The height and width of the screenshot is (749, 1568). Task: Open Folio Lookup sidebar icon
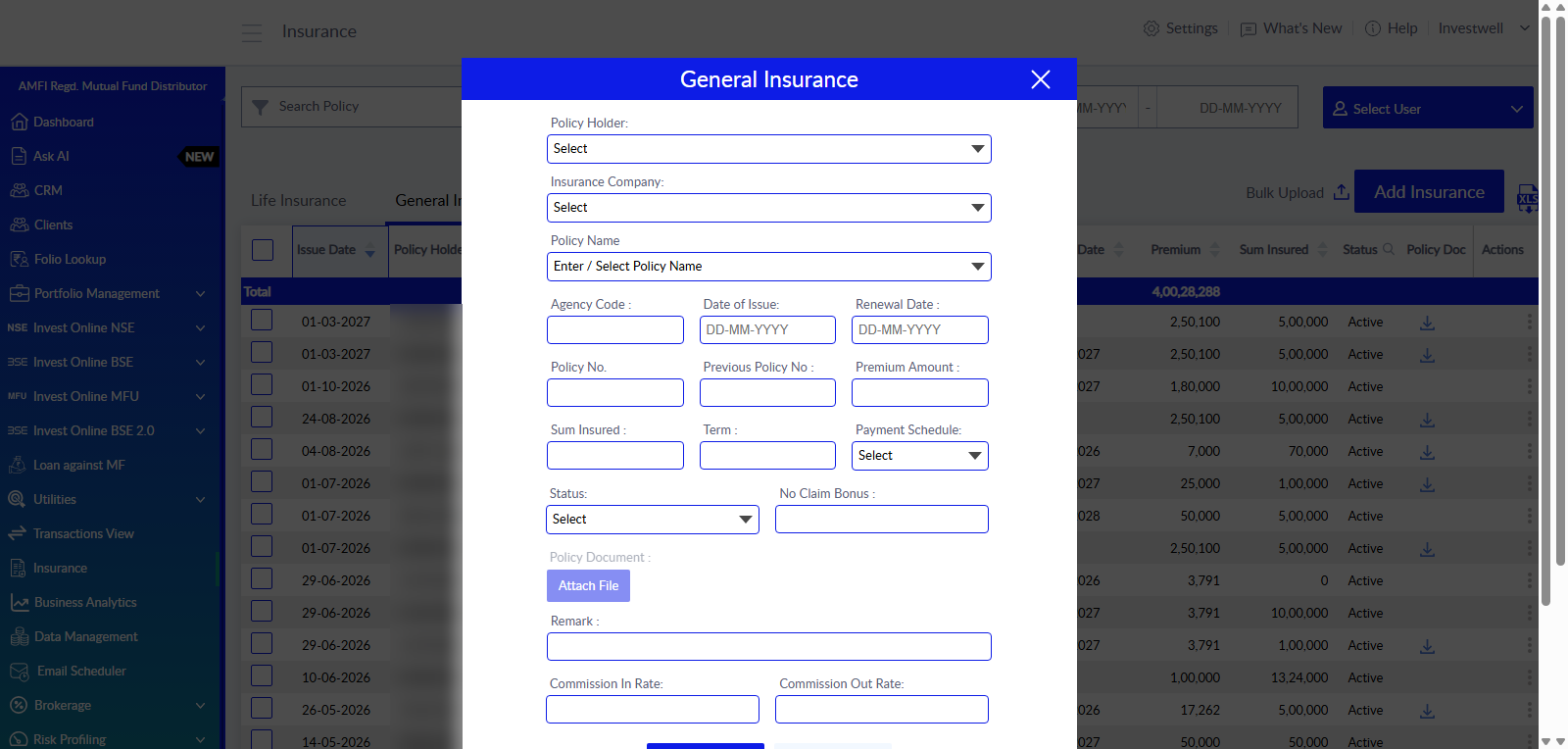(x=19, y=259)
